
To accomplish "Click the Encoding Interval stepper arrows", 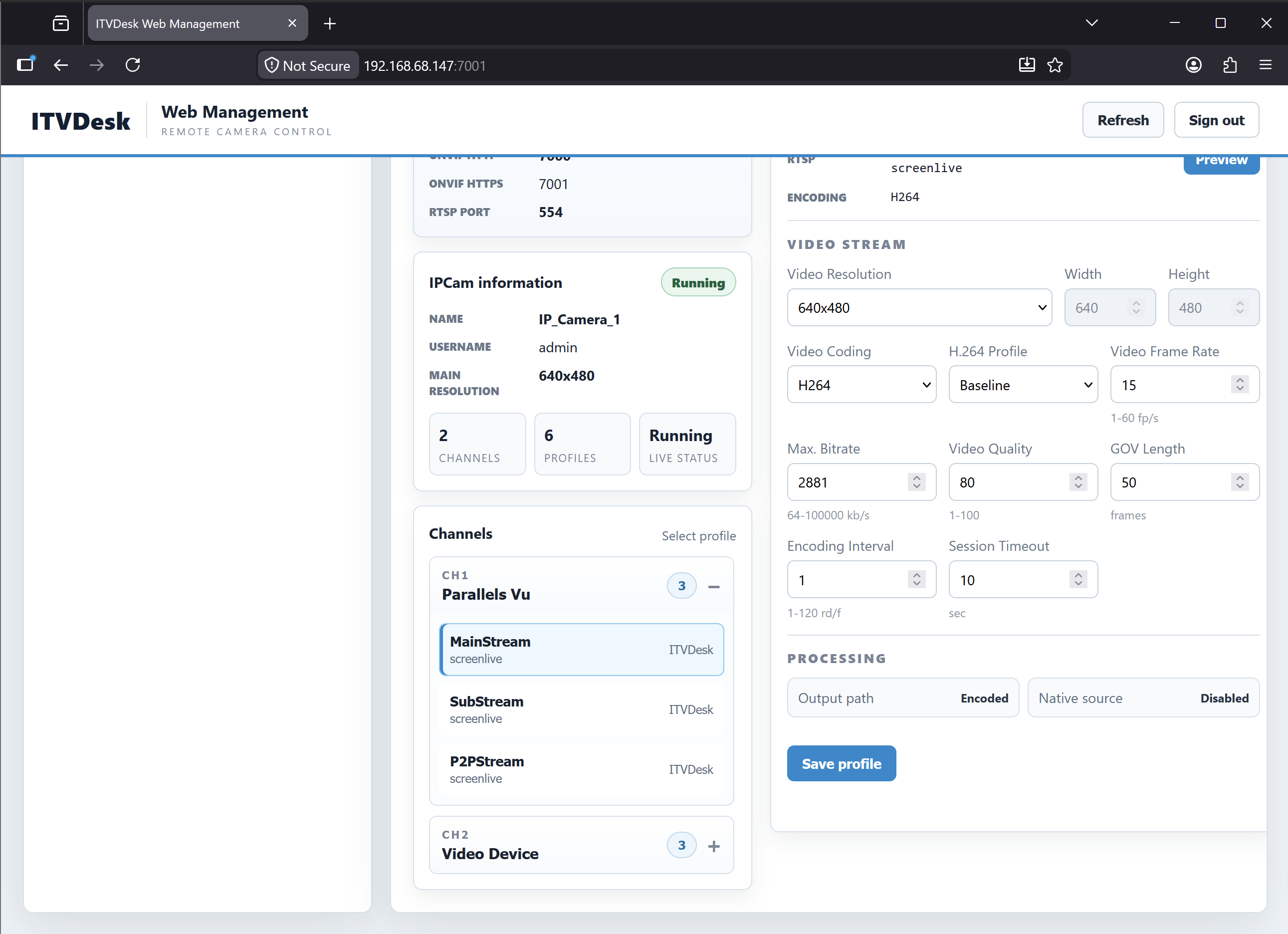I will (x=916, y=579).
